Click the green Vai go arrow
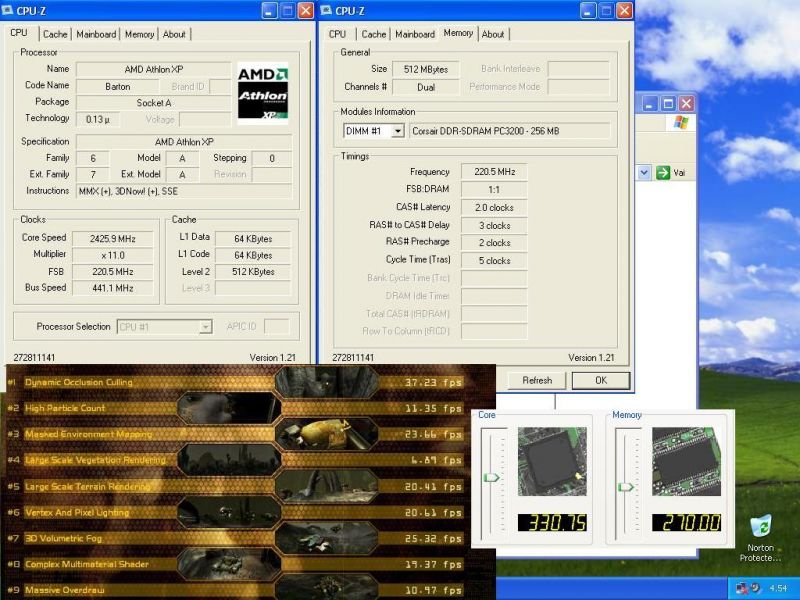 pyautogui.click(x=663, y=172)
